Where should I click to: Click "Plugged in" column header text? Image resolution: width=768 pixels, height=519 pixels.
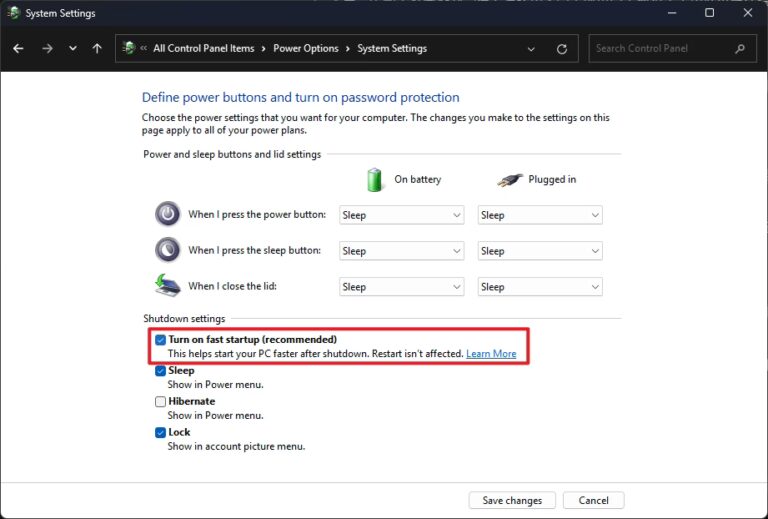point(552,179)
